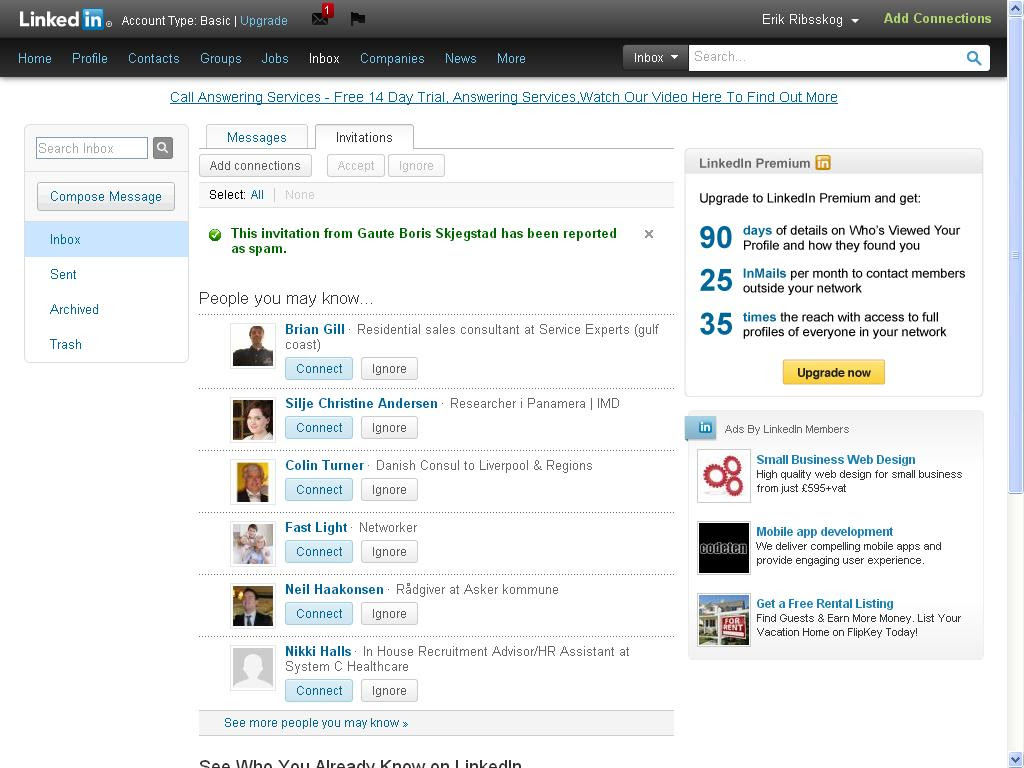Image resolution: width=1024 pixels, height=768 pixels.
Task: Open the Companies menu
Action: click(392, 58)
